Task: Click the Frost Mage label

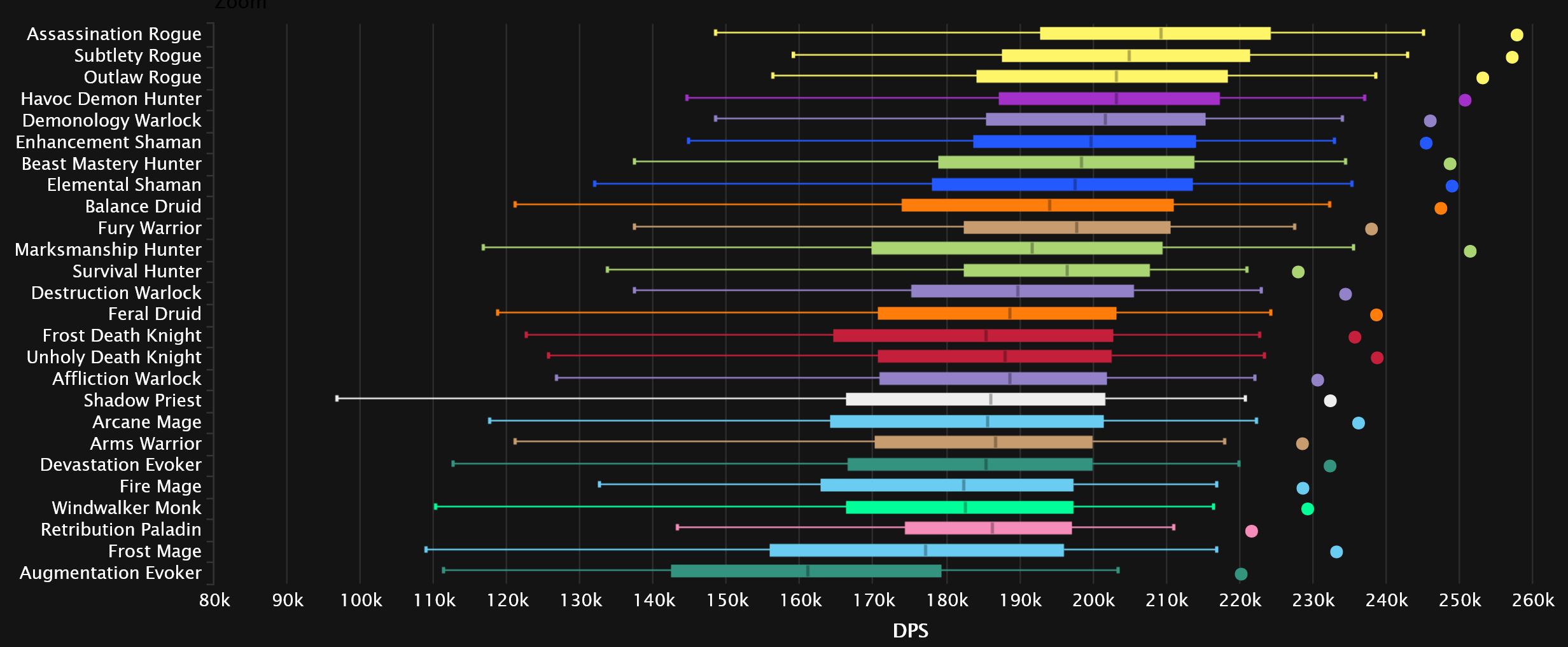Action: [155, 551]
